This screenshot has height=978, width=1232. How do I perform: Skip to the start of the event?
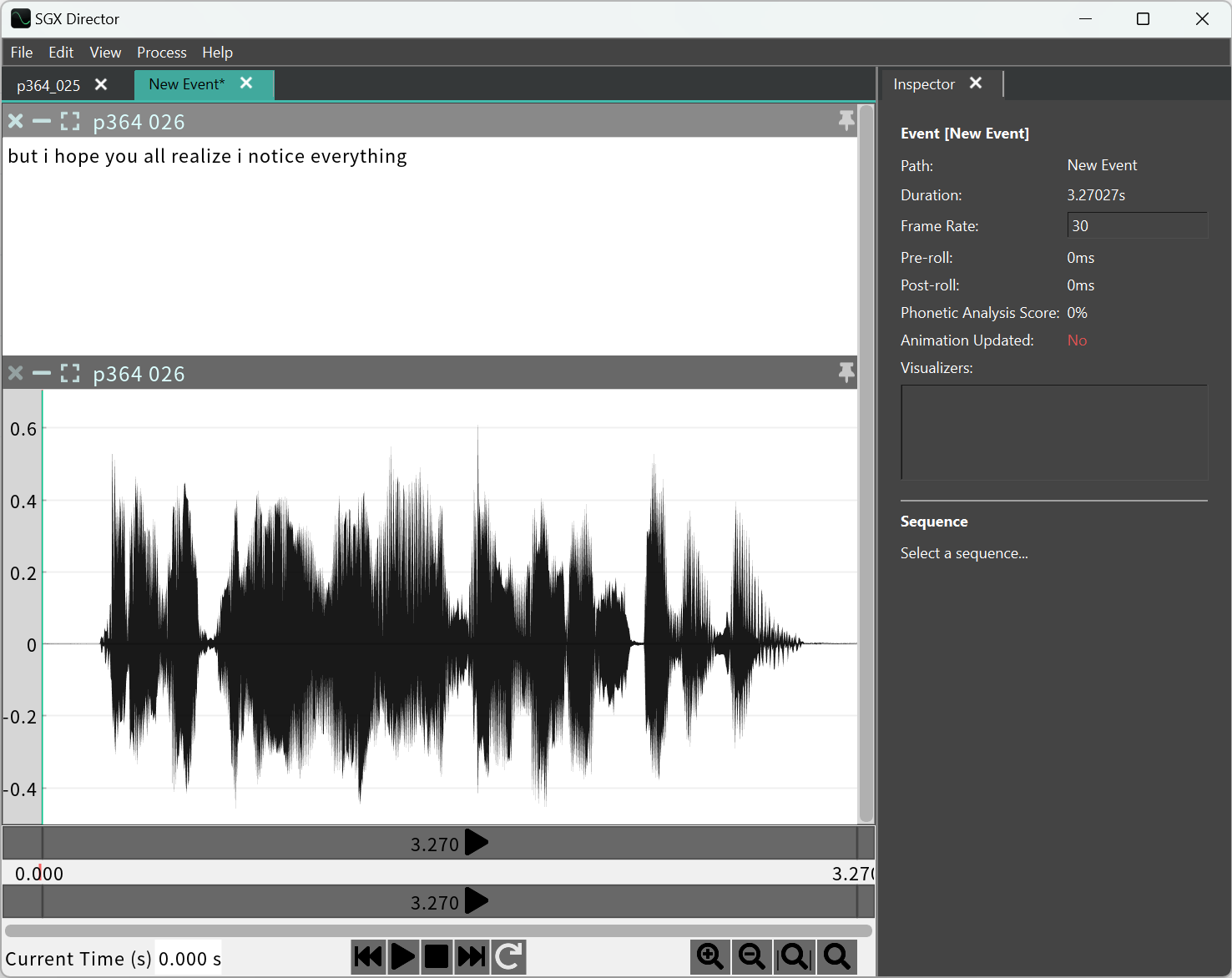click(368, 956)
